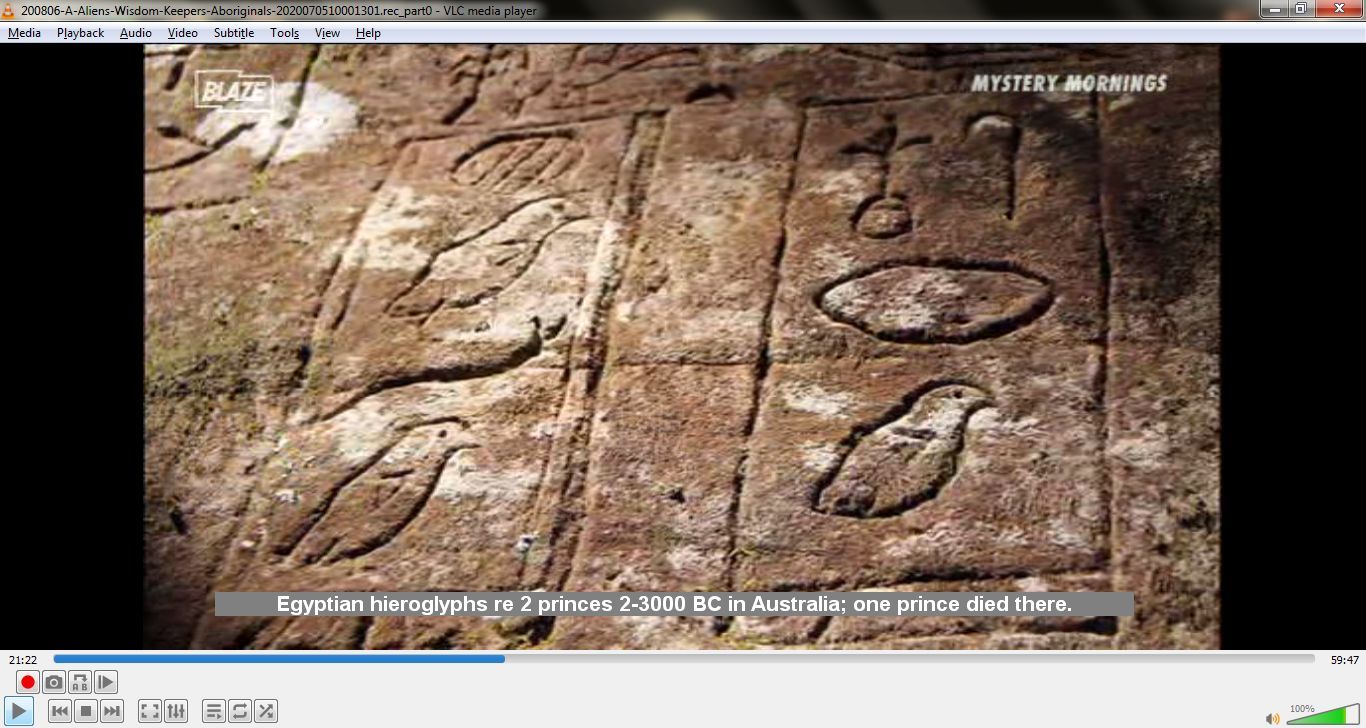Expand the Playback menu

tap(79, 32)
